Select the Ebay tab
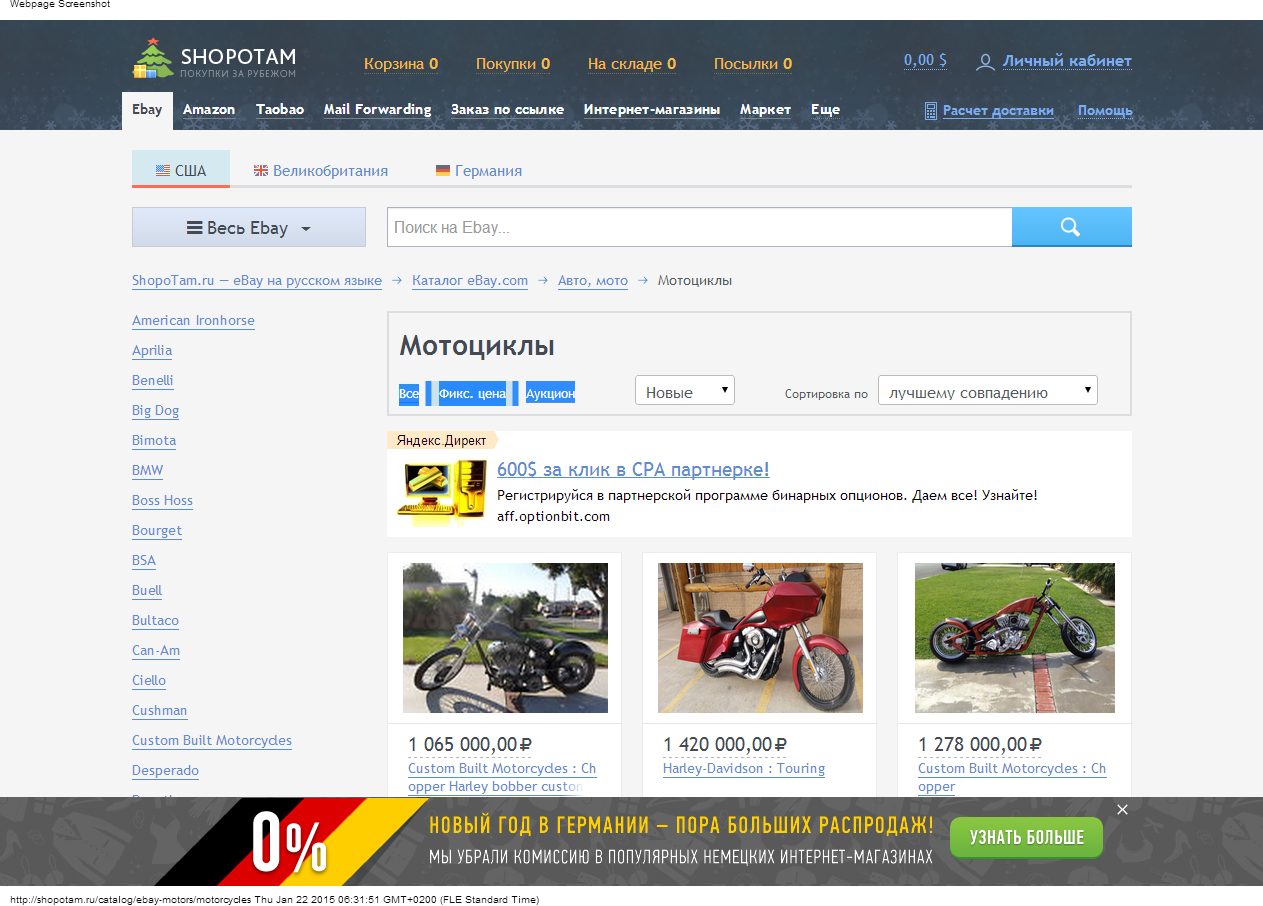Image resolution: width=1263 pixels, height=906 pixels. coord(147,110)
